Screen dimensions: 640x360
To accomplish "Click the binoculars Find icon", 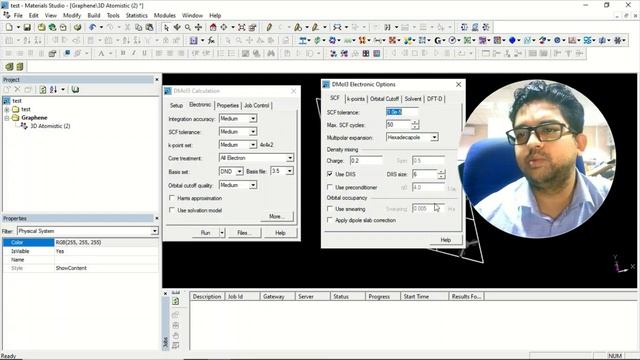I will tap(271, 53).
